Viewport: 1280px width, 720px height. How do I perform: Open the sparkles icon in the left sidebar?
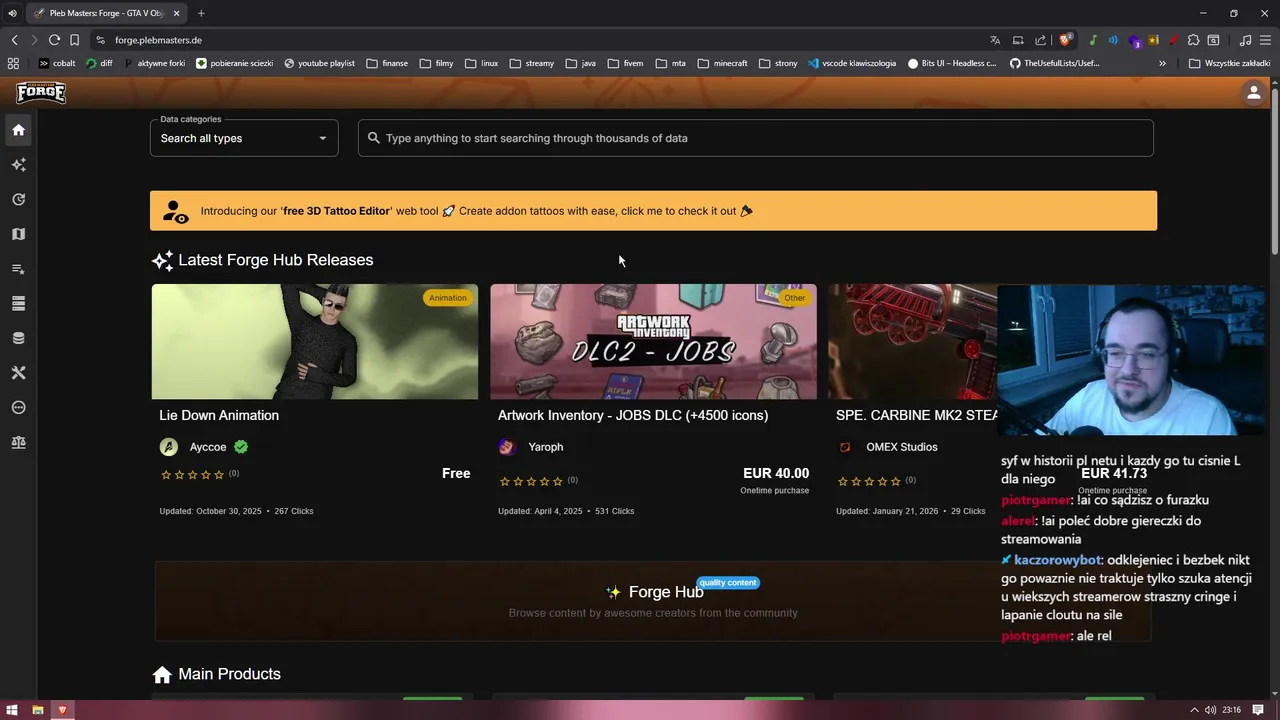tap(18, 165)
